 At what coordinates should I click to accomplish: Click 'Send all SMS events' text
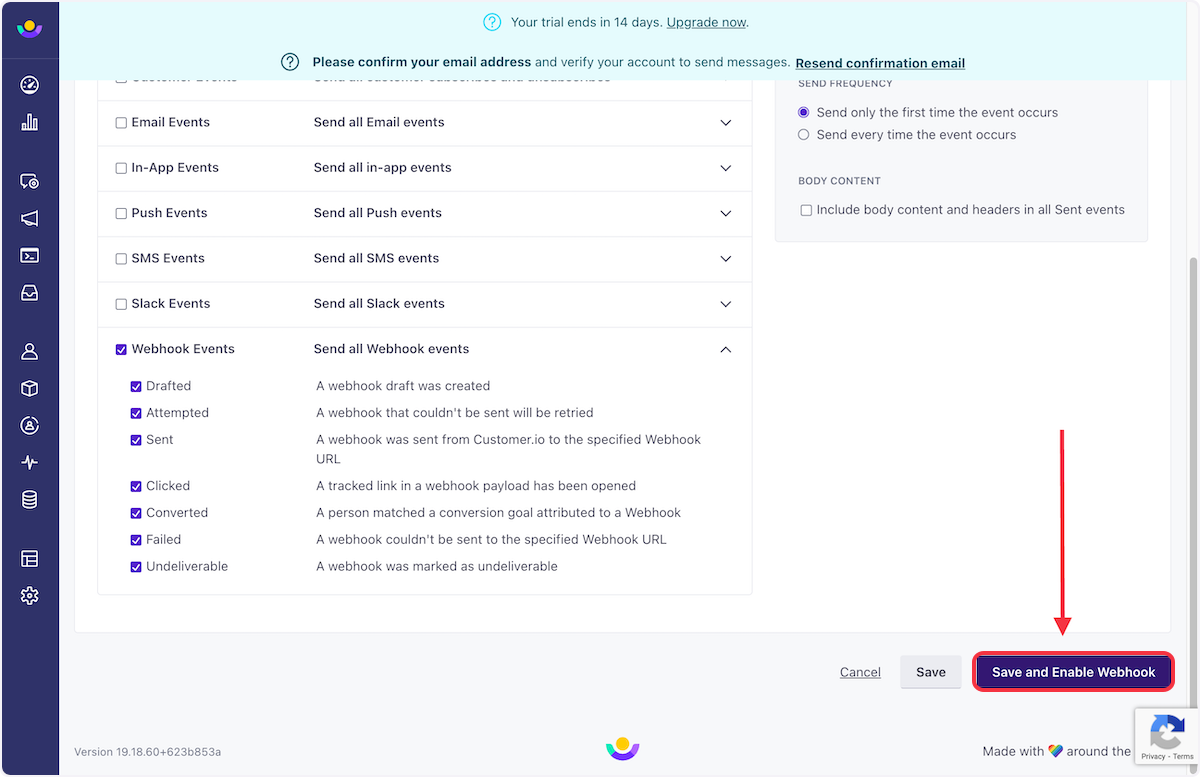click(376, 258)
